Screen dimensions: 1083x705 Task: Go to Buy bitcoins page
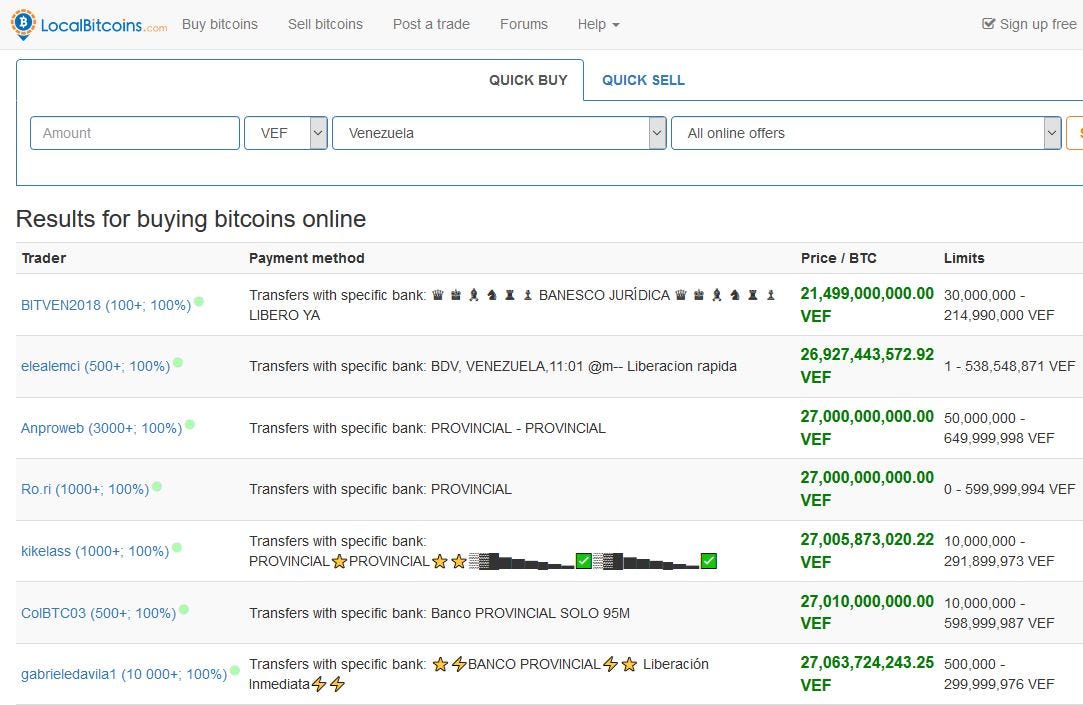point(220,24)
